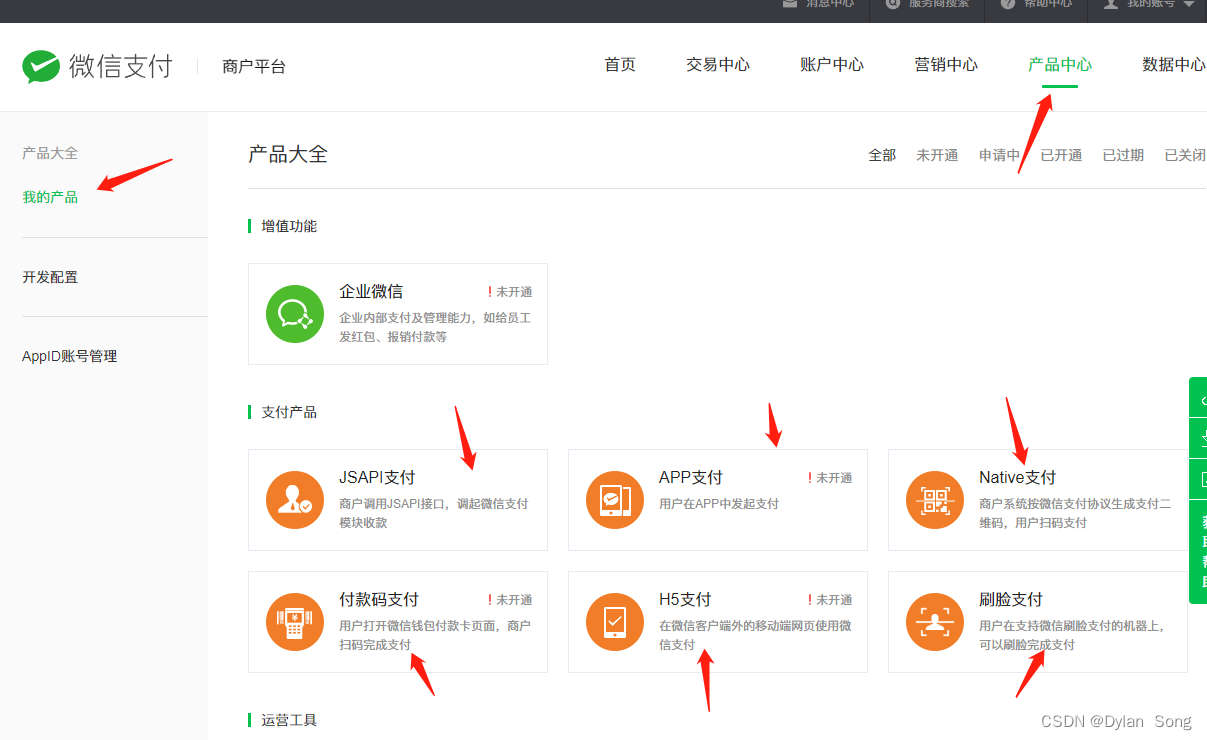This screenshot has width=1207, height=740.
Task: Click the 企业微信 green chat icon
Action: pos(294,314)
